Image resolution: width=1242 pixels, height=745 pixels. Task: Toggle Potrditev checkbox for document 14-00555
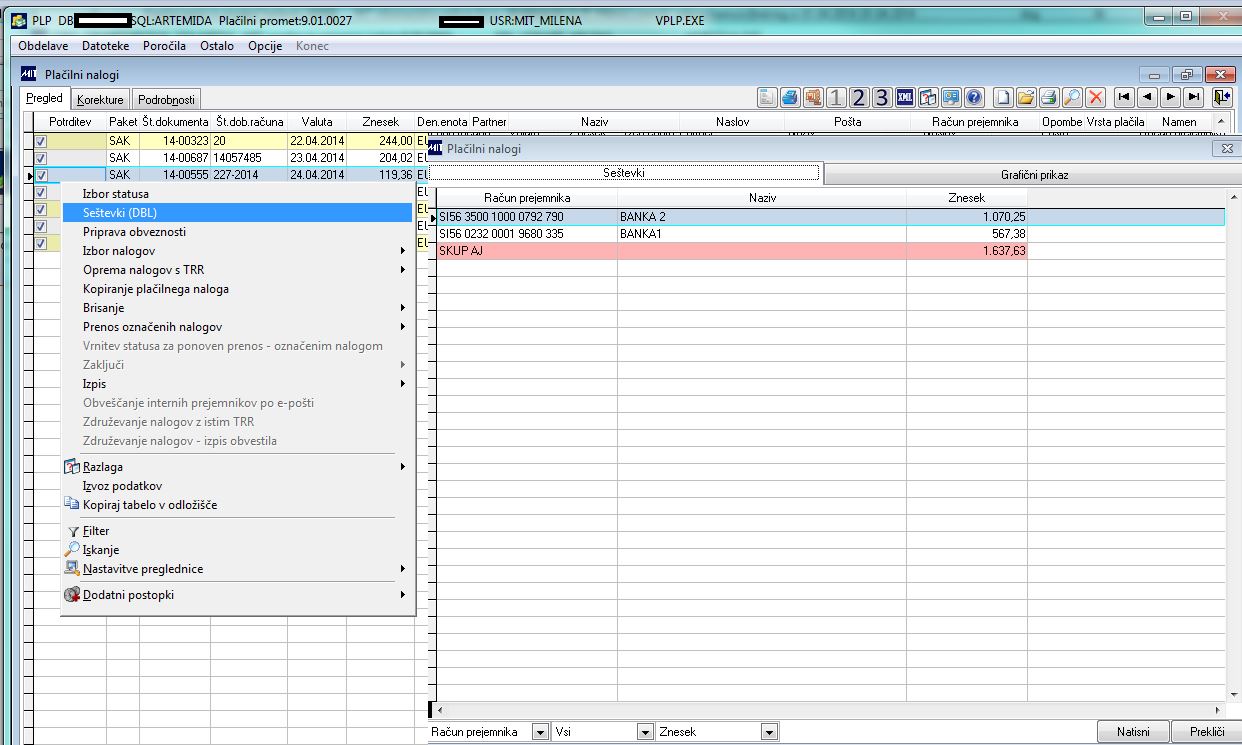pos(41,175)
